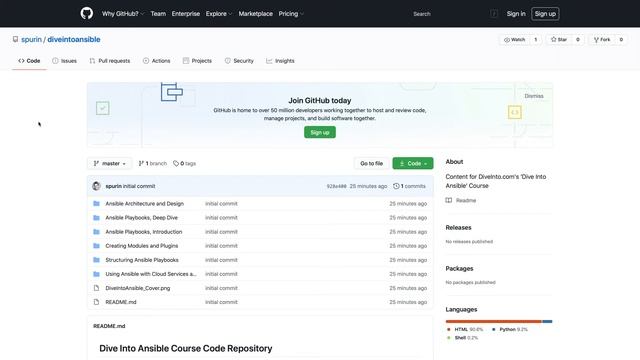Click the slash shortcut icon in search
The image size is (640, 360).
[x=494, y=13]
